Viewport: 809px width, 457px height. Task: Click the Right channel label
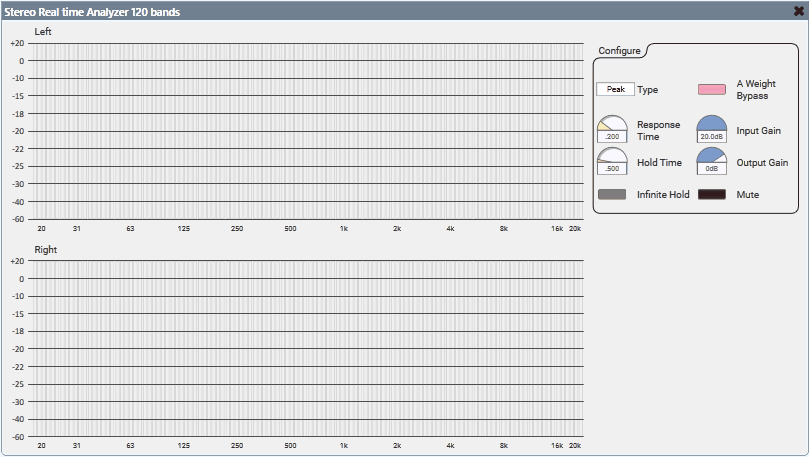pos(46,250)
